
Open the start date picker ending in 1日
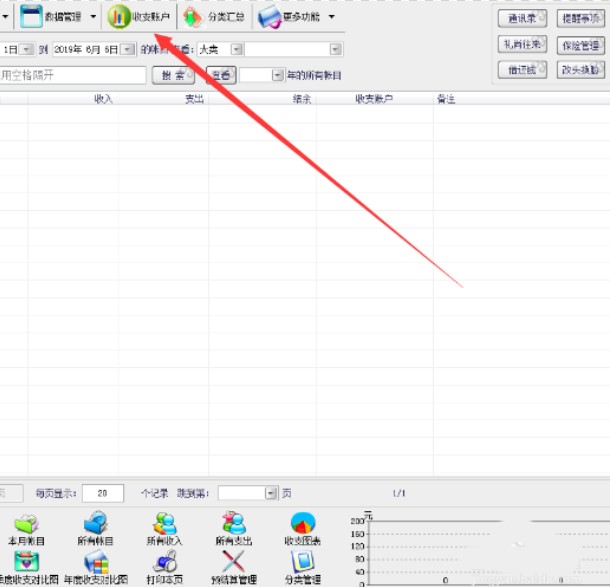pos(27,49)
